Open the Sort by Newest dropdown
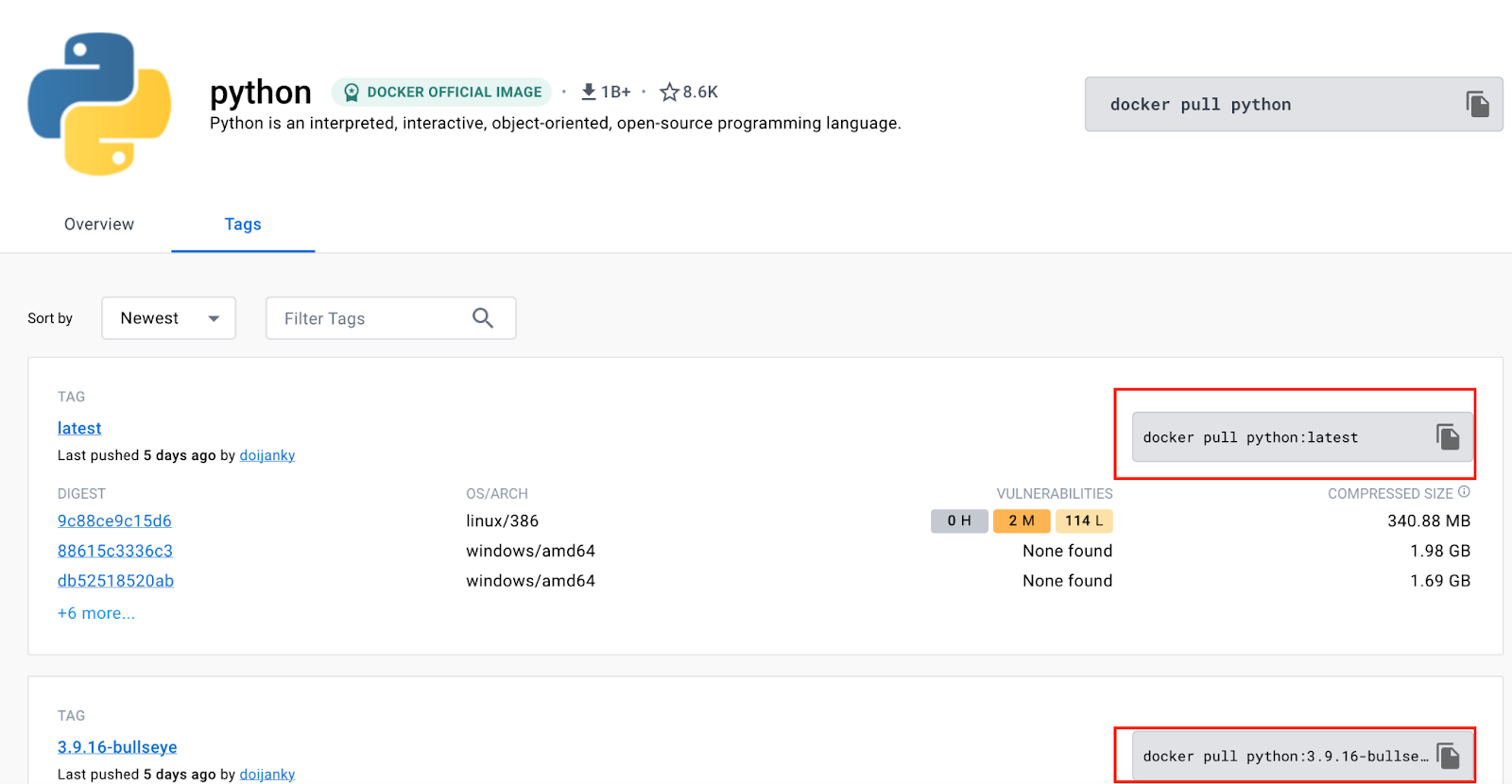The width and height of the screenshot is (1512, 784). [169, 318]
